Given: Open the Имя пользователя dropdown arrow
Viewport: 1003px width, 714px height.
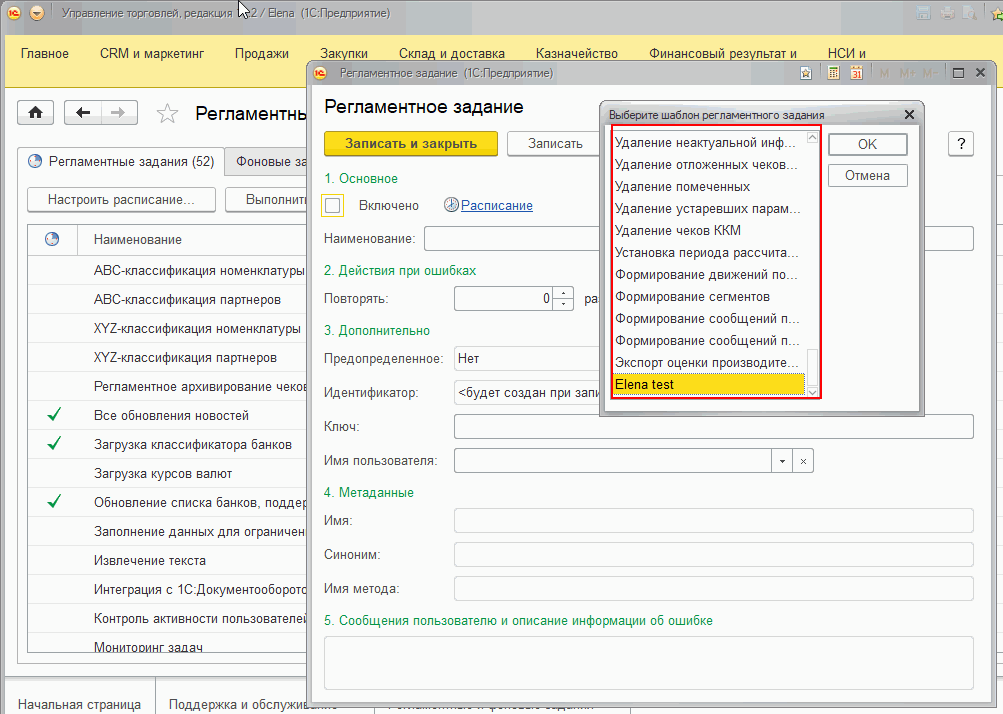Looking at the screenshot, I should (782, 461).
